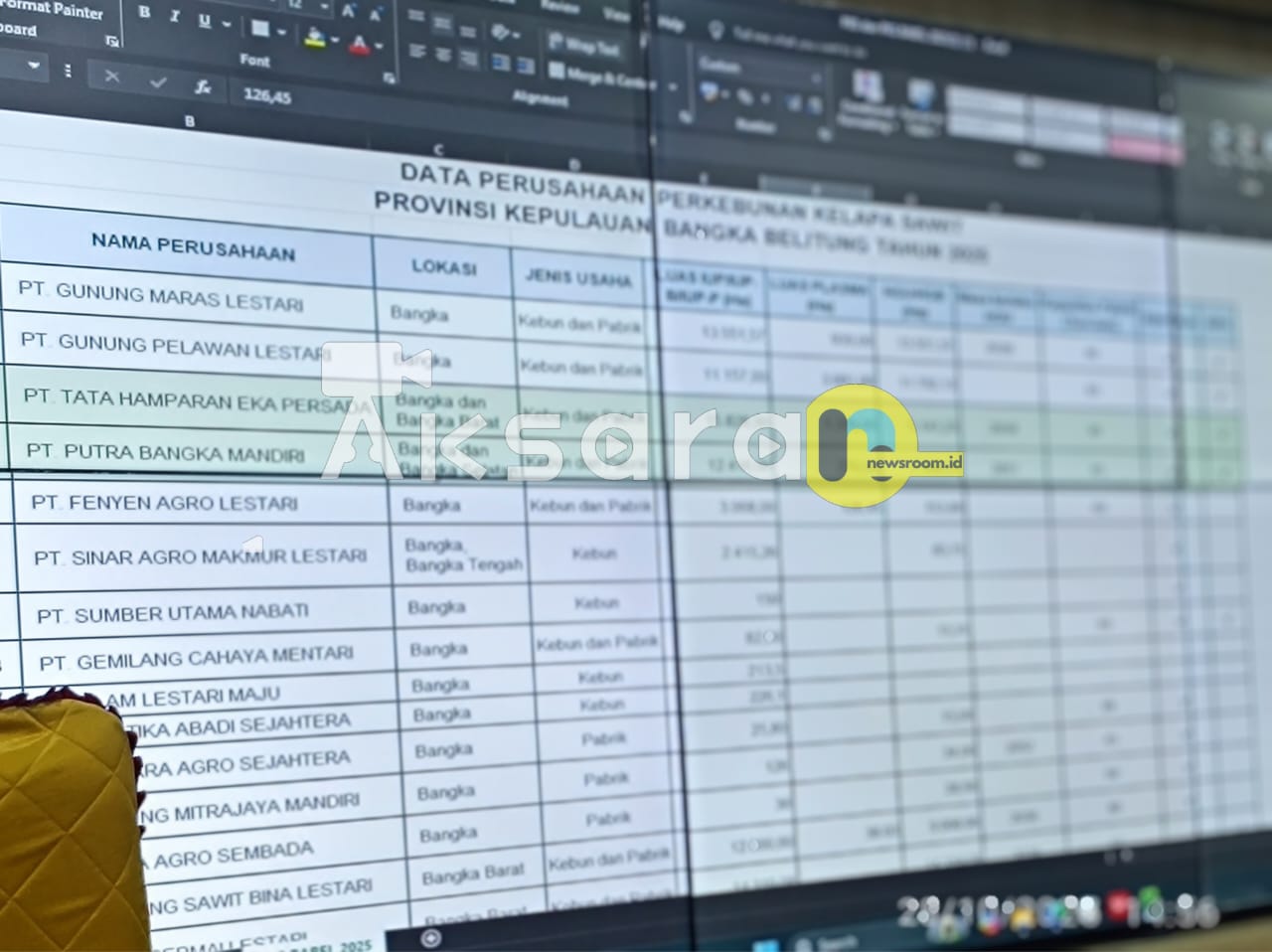Open the Insert Function fx dialog
The height and width of the screenshot is (952, 1272).
(203, 87)
